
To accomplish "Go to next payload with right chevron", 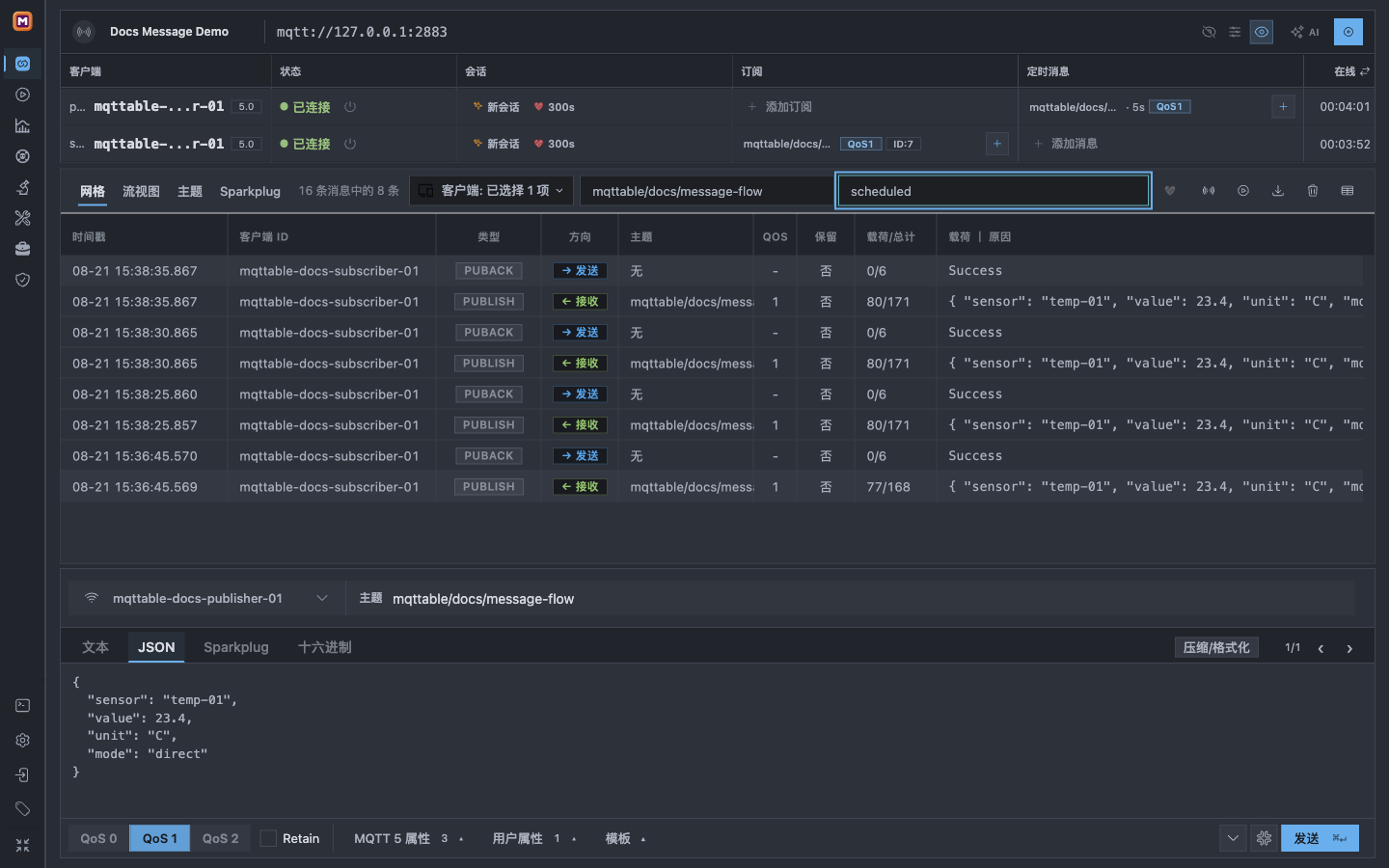I will [1349, 648].
